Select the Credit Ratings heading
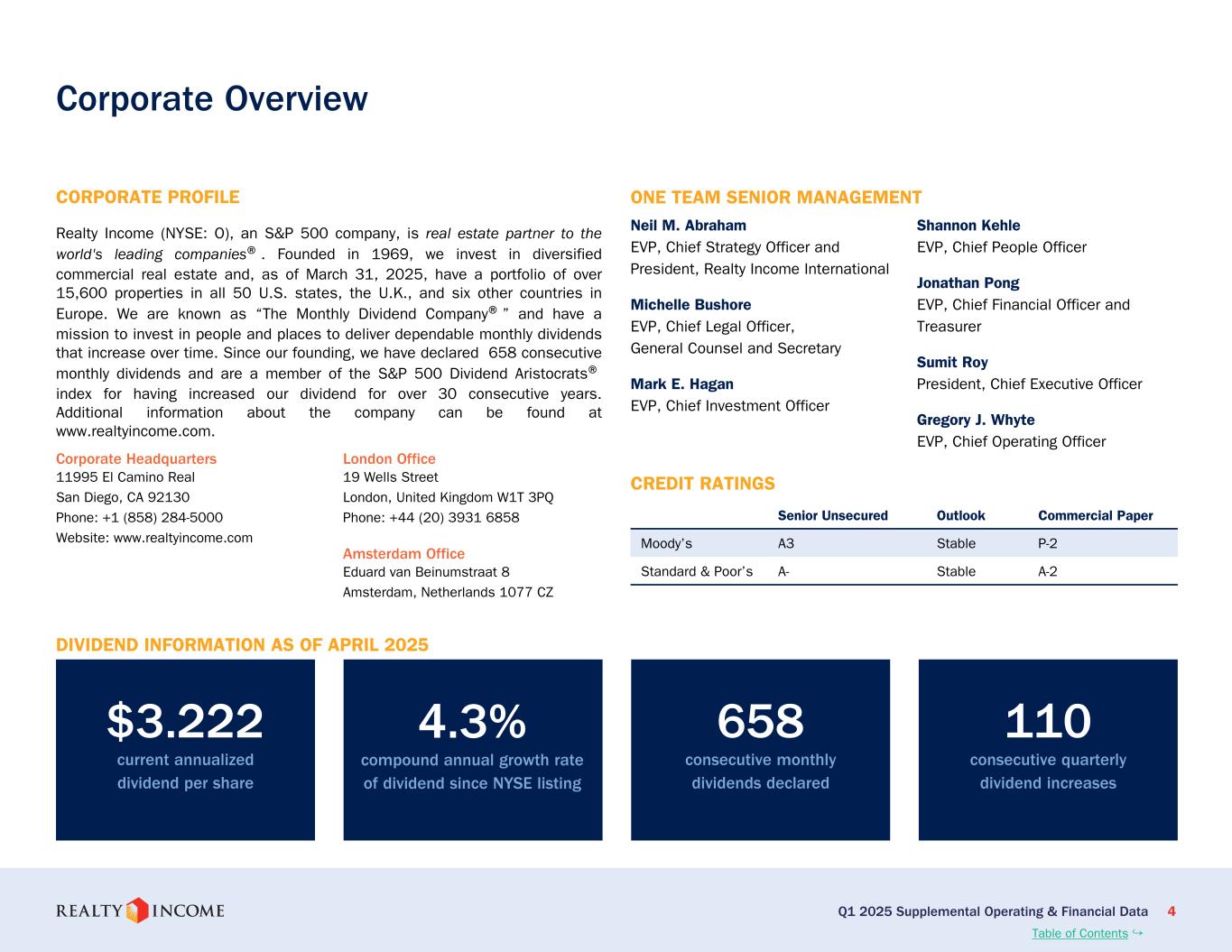This screenshot has height=952, width=1232. pos(702,484)
